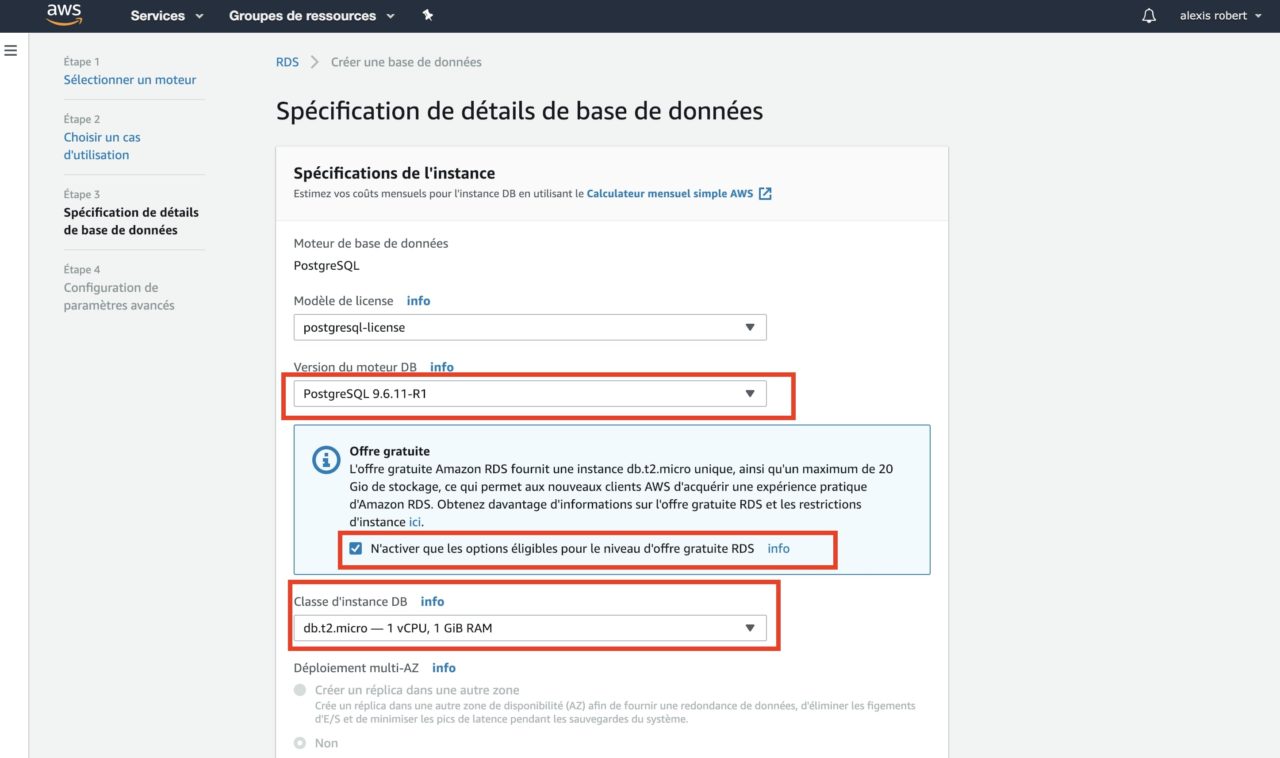Click the RDS breadcrumb link
This screenshot has height=758, width=1280.
click(287, 62)
